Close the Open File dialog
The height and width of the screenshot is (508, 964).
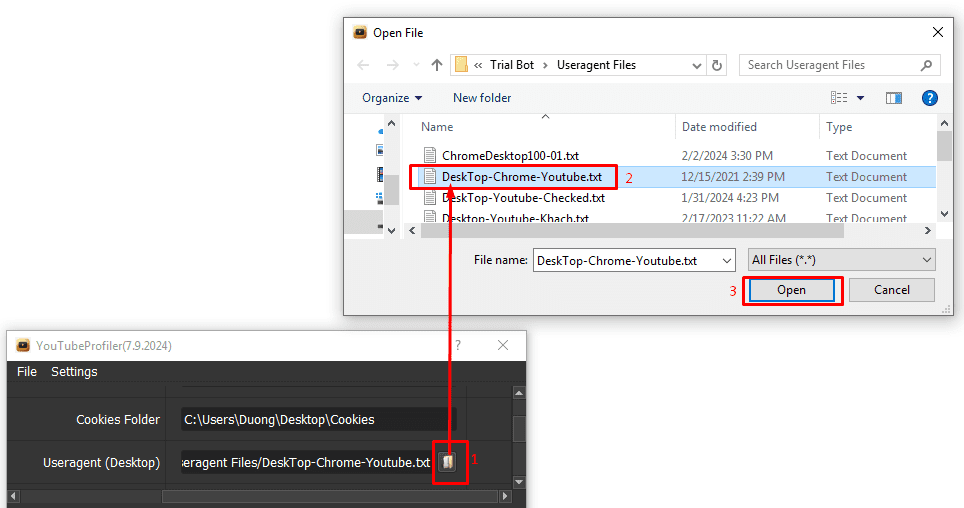(x=938, y=32)
